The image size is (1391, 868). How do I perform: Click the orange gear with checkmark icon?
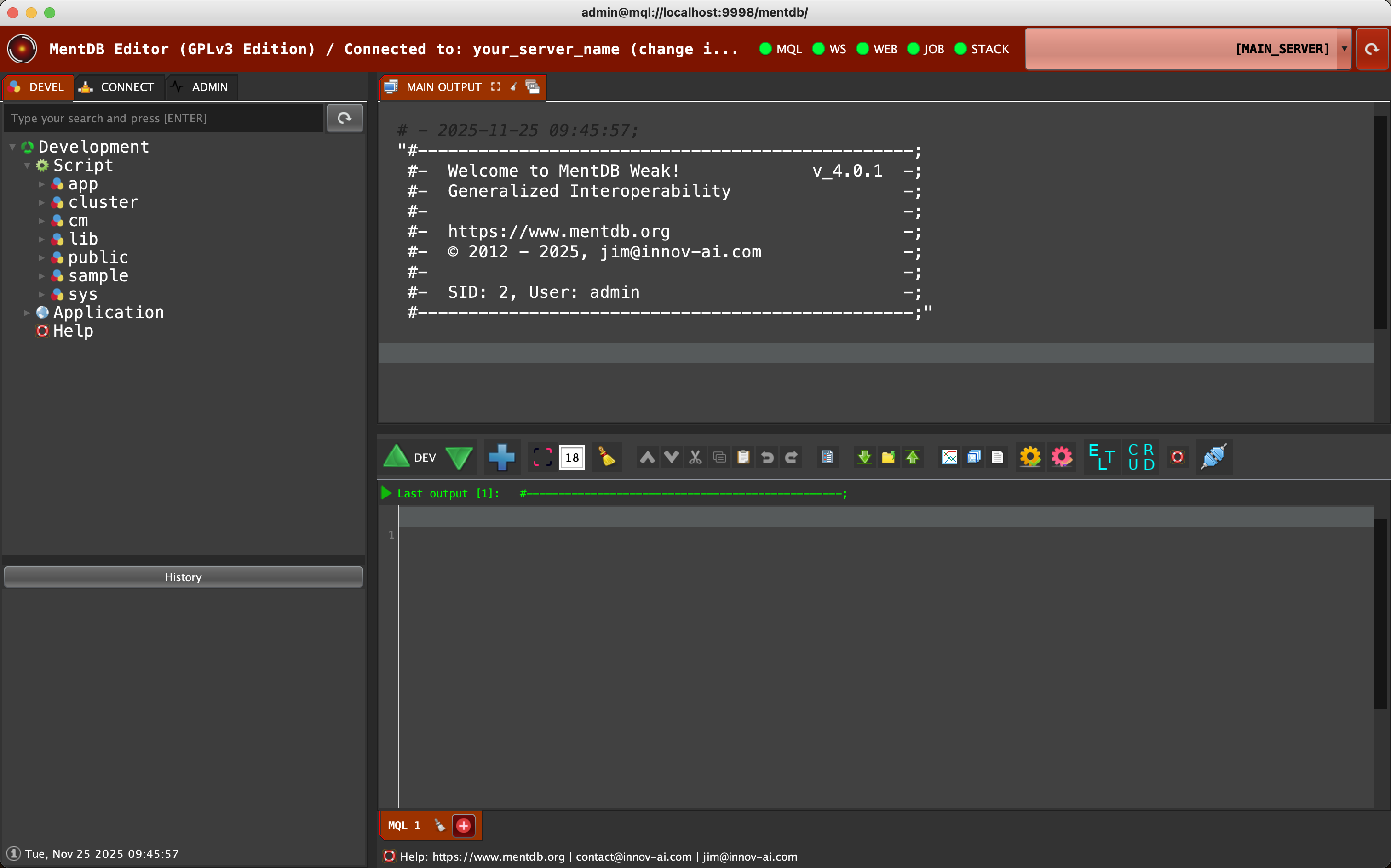point(1030,457)
